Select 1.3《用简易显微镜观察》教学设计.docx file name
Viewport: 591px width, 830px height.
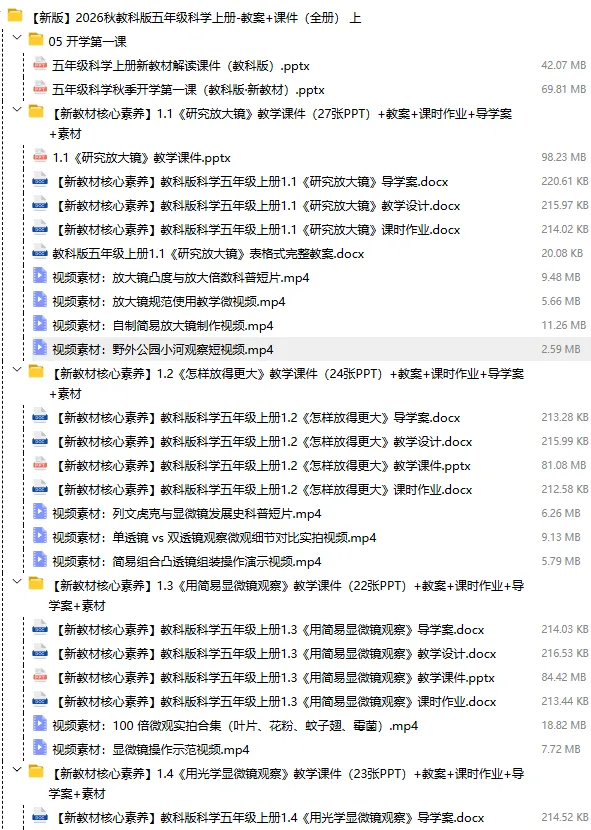[x=274, y=654]
